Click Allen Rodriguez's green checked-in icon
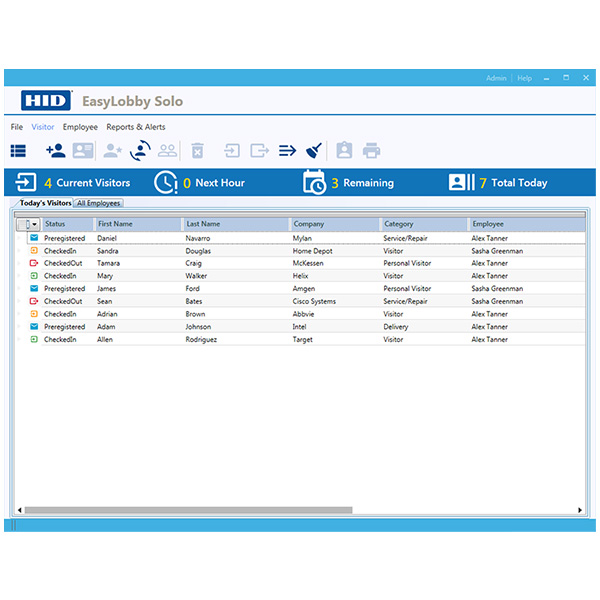 [x=34, y=339]
